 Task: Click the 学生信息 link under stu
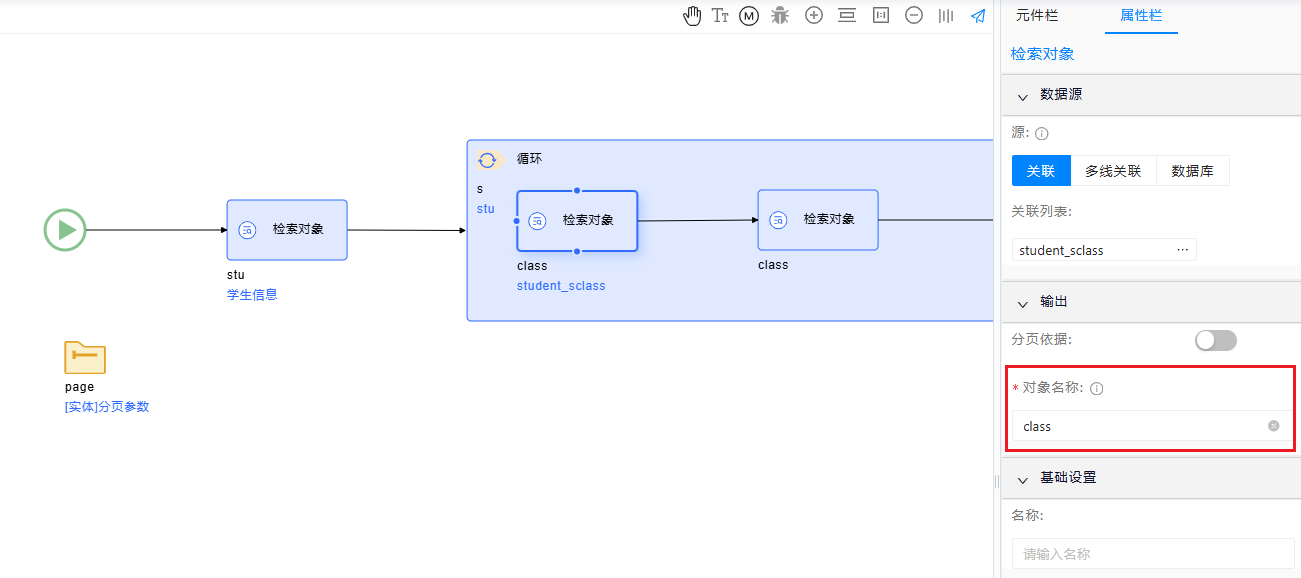[x=252, y=295]
